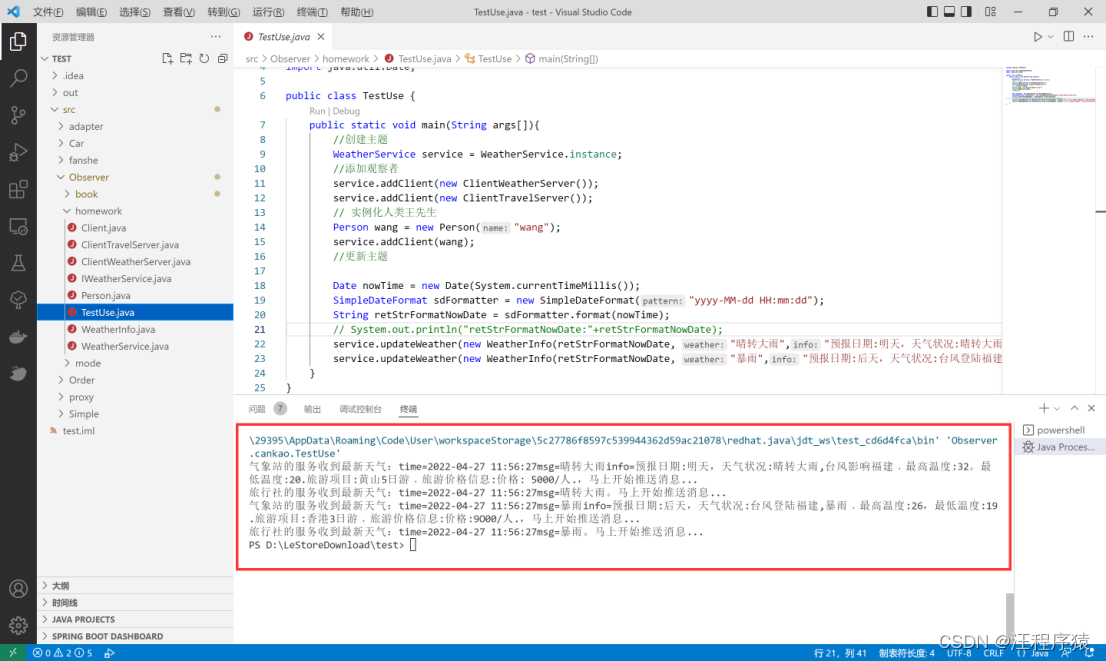Expand the out folder
Viewport: 1106px width, 661px height.
tap(135, 92)
